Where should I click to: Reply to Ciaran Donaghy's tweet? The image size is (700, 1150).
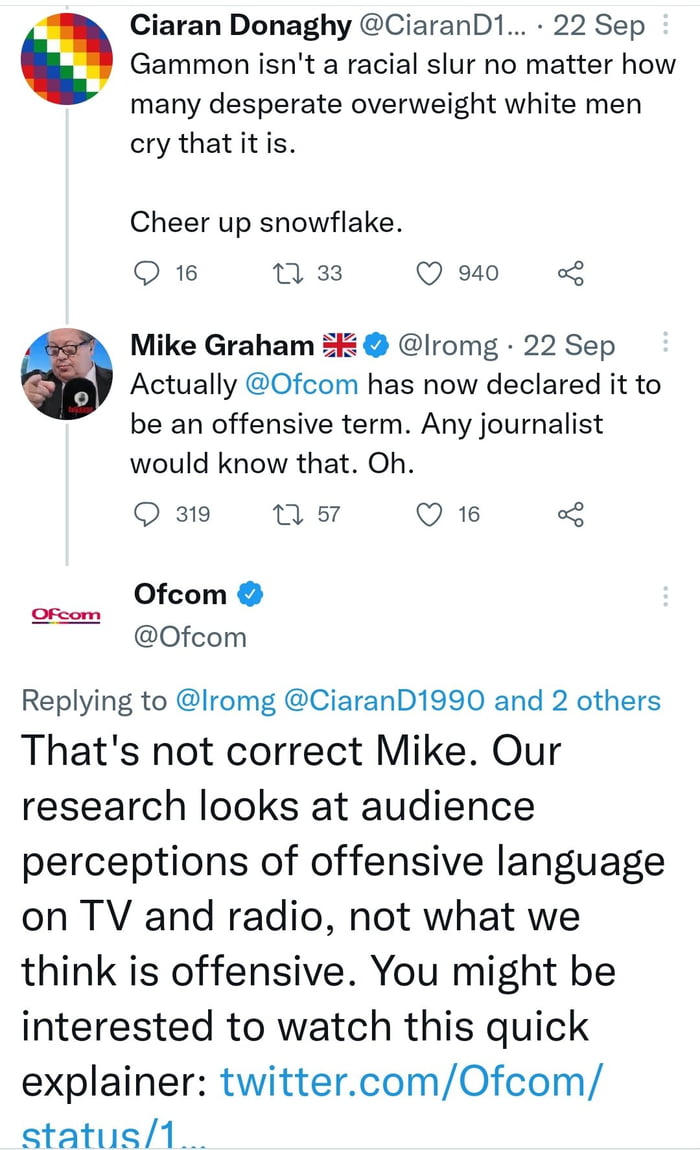click(147, 272)
